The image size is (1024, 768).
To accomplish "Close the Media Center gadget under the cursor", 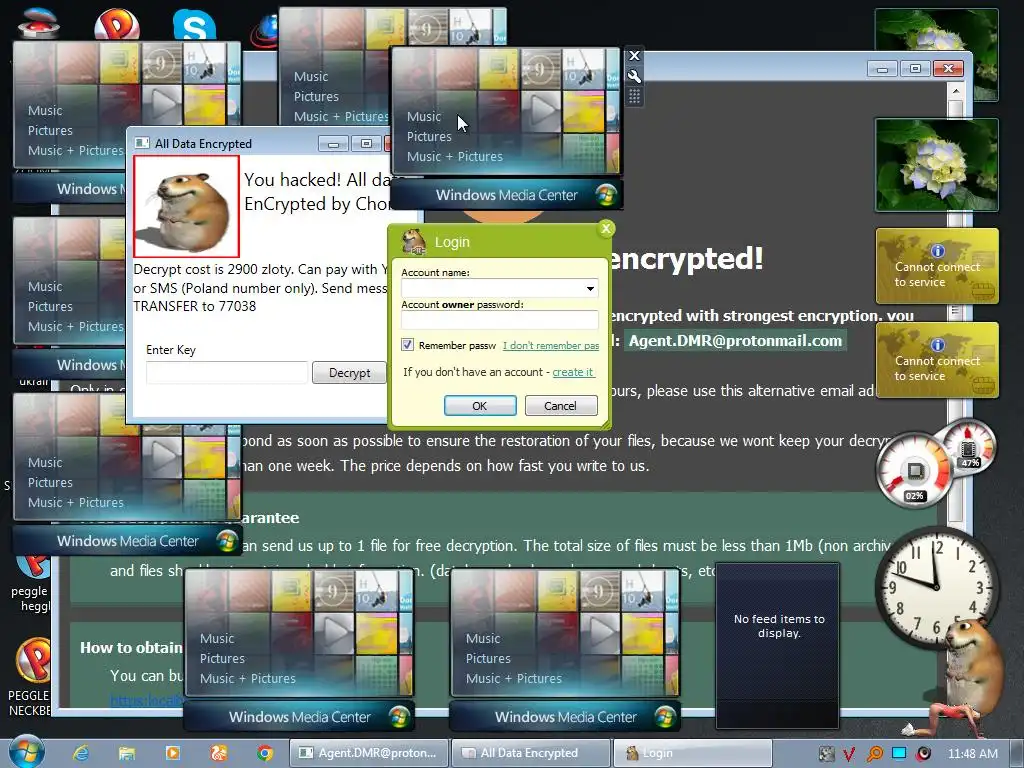I will click(634, 56).
